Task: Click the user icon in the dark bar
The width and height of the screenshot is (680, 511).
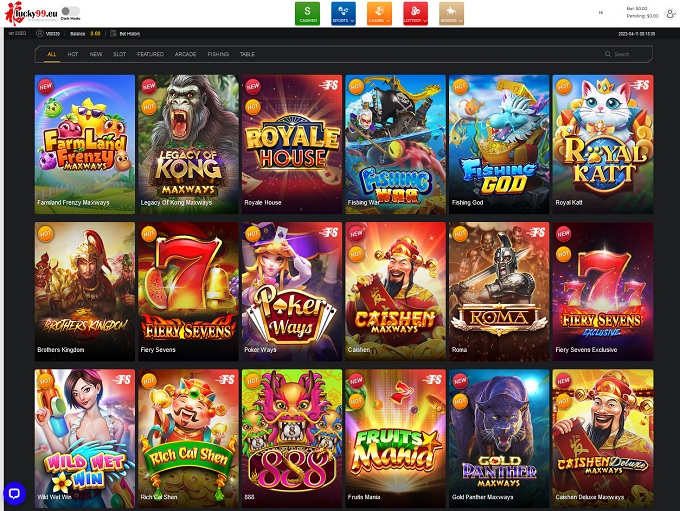Action: 40,33
